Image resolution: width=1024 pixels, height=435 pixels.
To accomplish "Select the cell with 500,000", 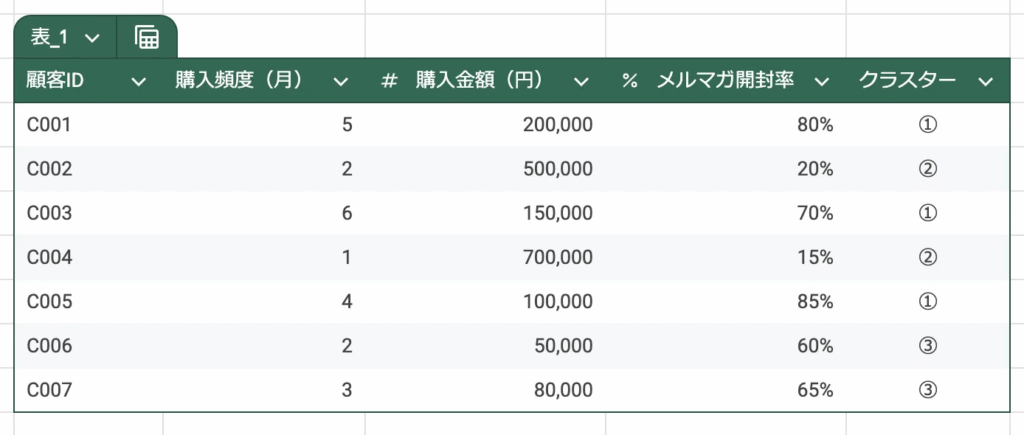I will [557, 169].
